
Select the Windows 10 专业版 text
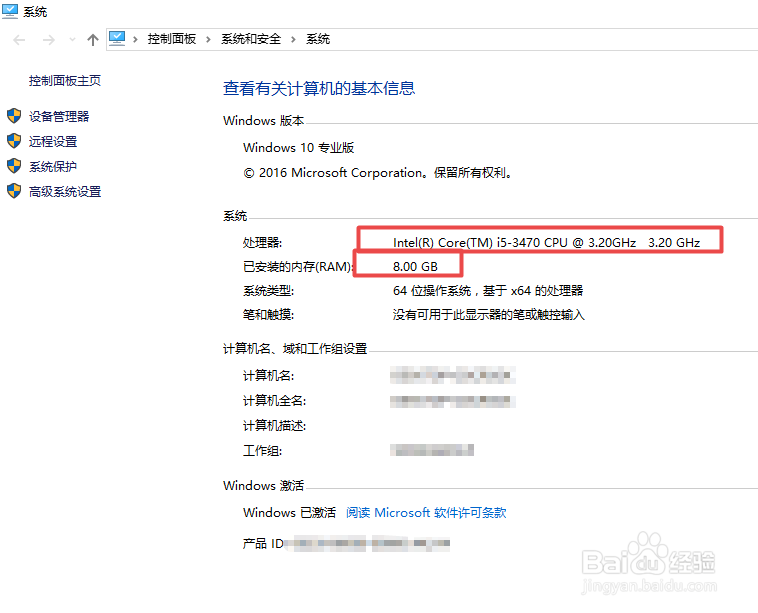(298, 147)
